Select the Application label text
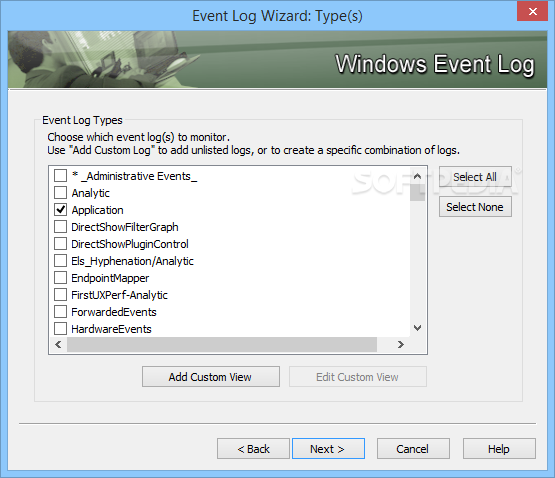 [x=97, y=210]
